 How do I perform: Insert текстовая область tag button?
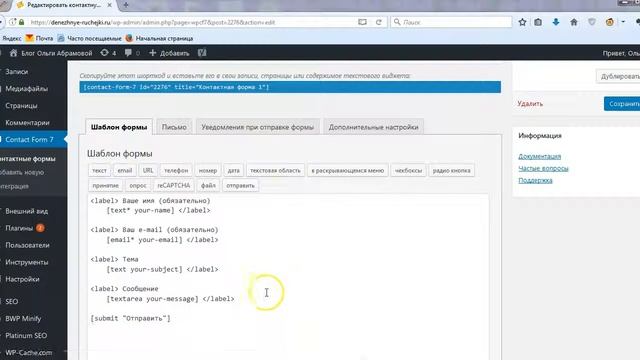pos(275,171)
